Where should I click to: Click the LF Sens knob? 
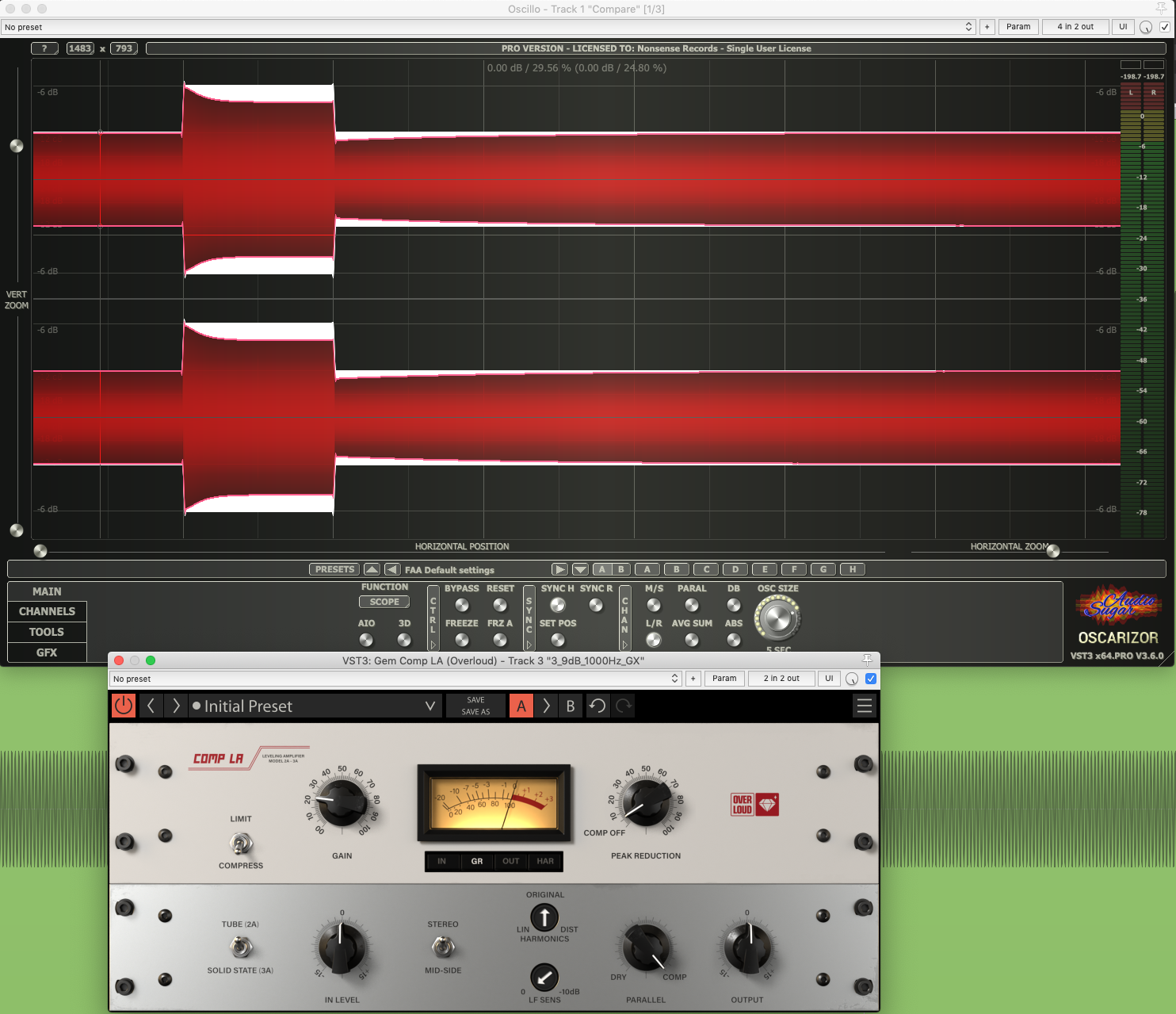pos(544,978)
